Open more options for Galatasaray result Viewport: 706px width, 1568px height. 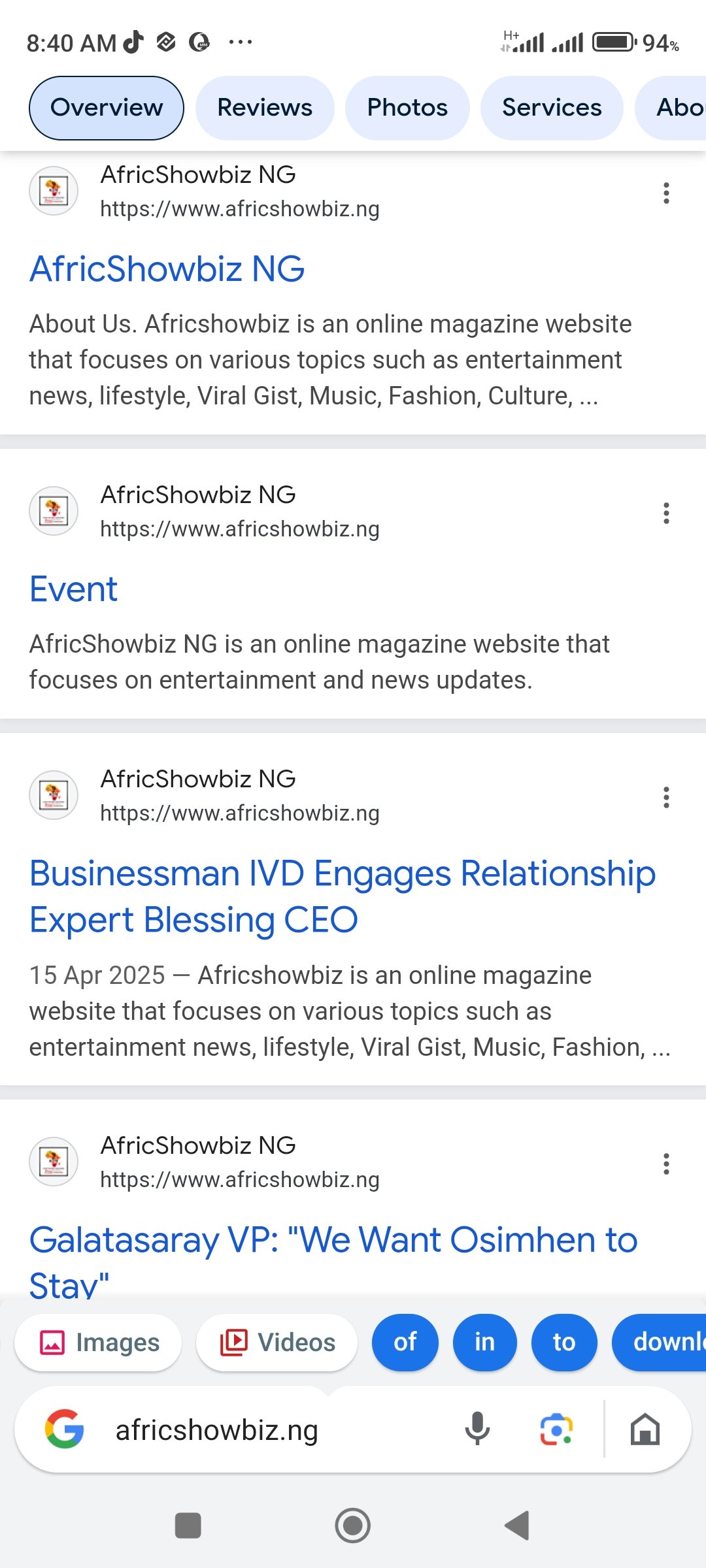coord(666,1164)
